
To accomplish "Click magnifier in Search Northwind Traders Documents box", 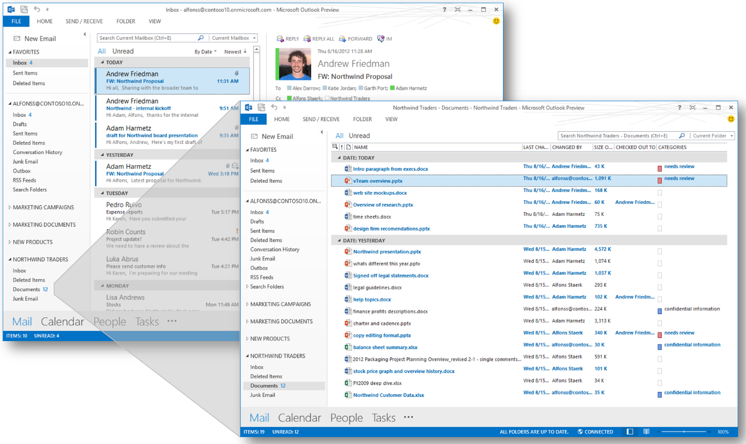I will 682,136.
